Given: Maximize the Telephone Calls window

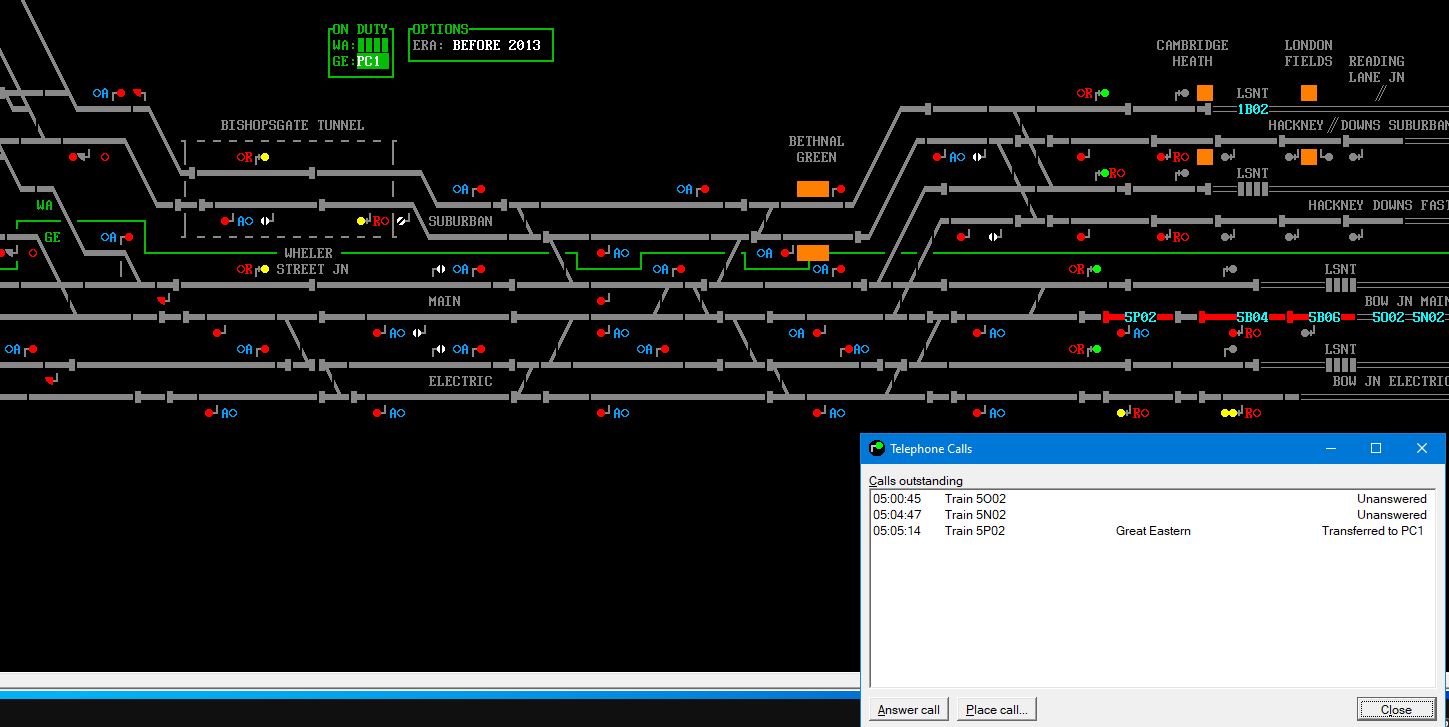Looking at the screenshot, I should (1376, 449).
